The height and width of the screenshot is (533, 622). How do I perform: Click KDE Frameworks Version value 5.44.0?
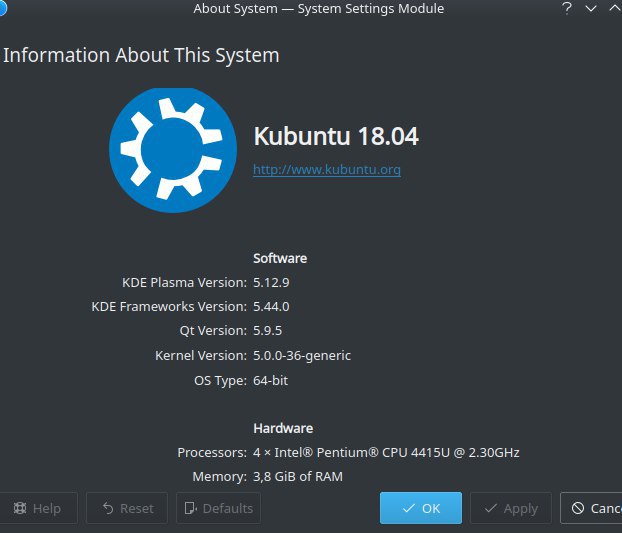point(271,307)
